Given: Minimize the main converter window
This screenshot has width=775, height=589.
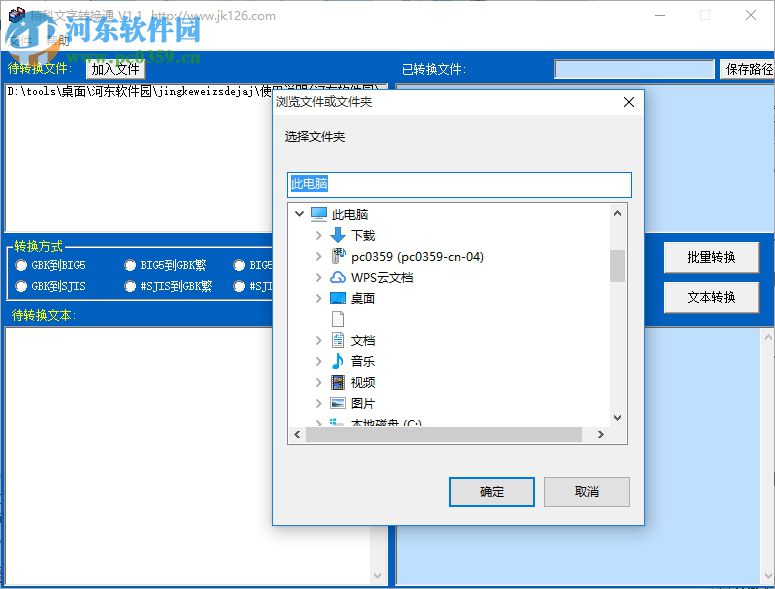Looking at the screenshot, I should coord(660,15).
